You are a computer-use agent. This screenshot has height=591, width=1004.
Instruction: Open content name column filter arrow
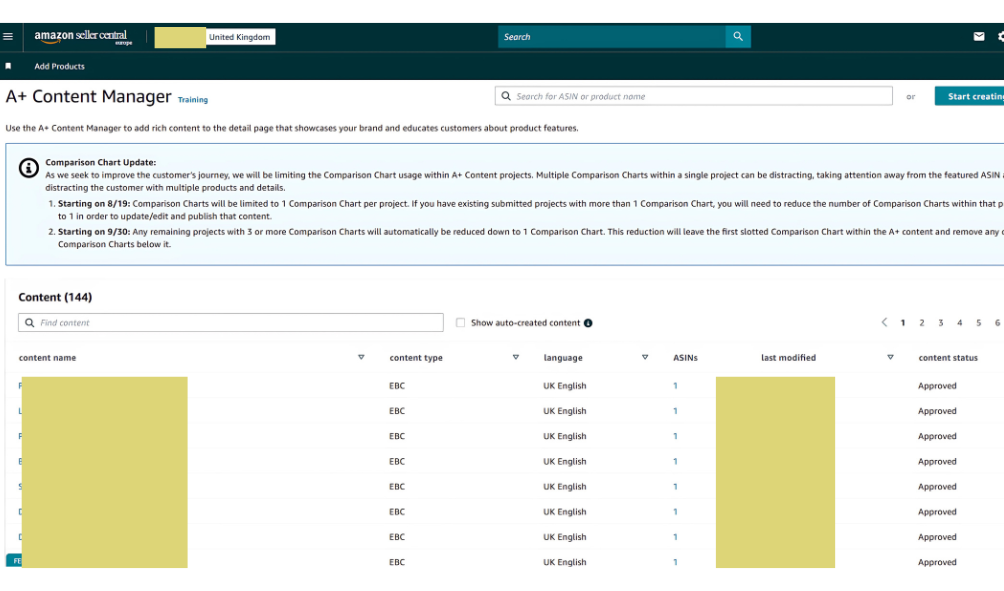(x=361, y=357)
